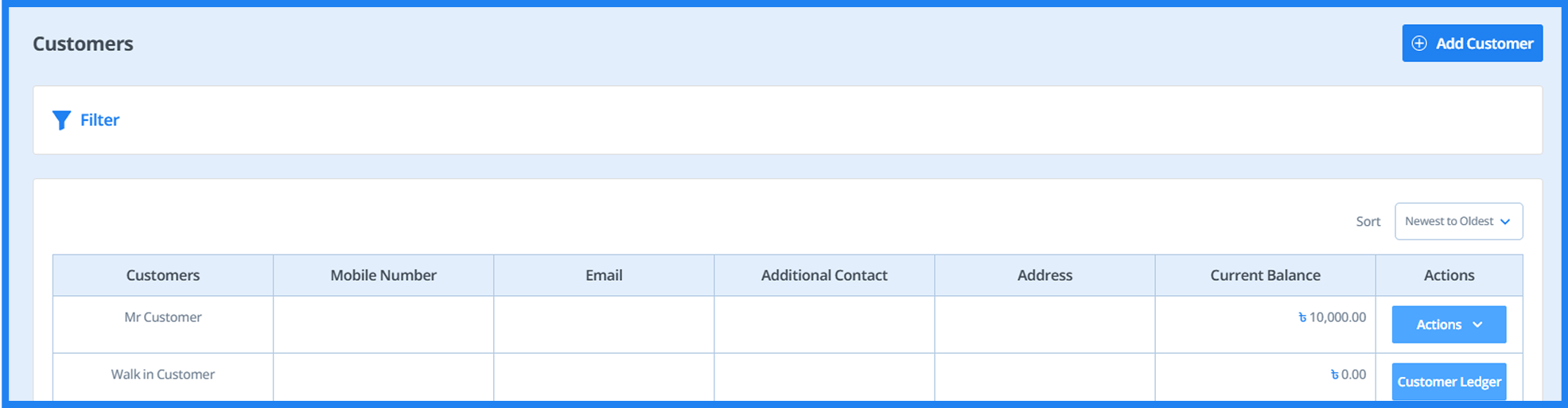Click the Address column header
Screen dimensions: 1568x408
(1045, 275)
